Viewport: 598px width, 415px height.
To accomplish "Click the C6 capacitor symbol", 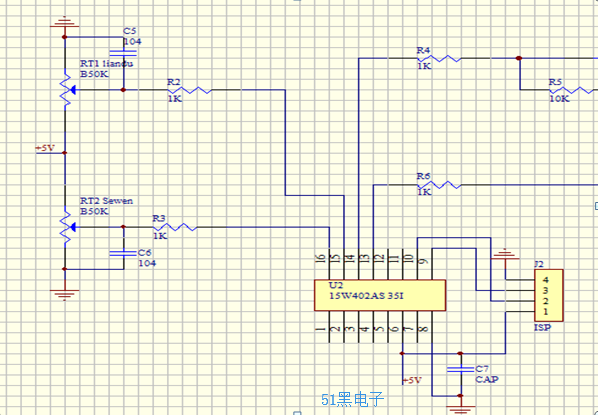I will pos(123,253).
